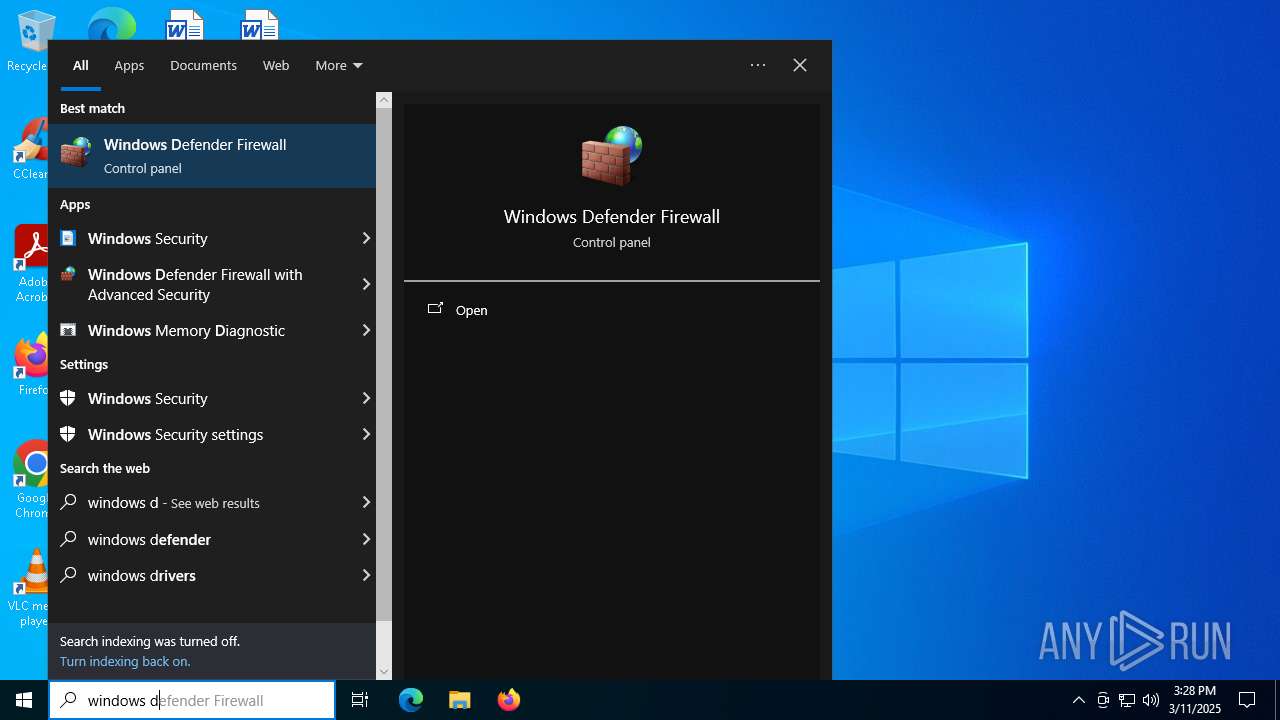Viewport: 1280px width, 720px height.
Task: Click the taskbar clock showing 3:28 PM
Action: coord(1195,700)
